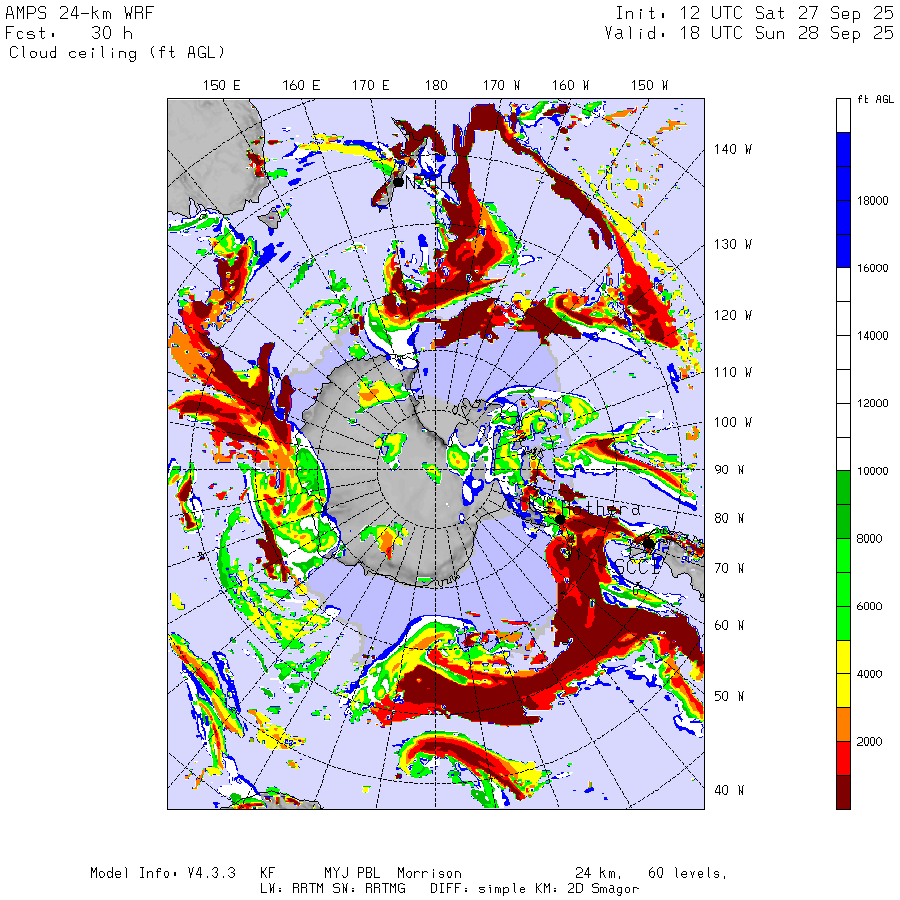Click the '60 levels,' model info text

tap(688, 874)
